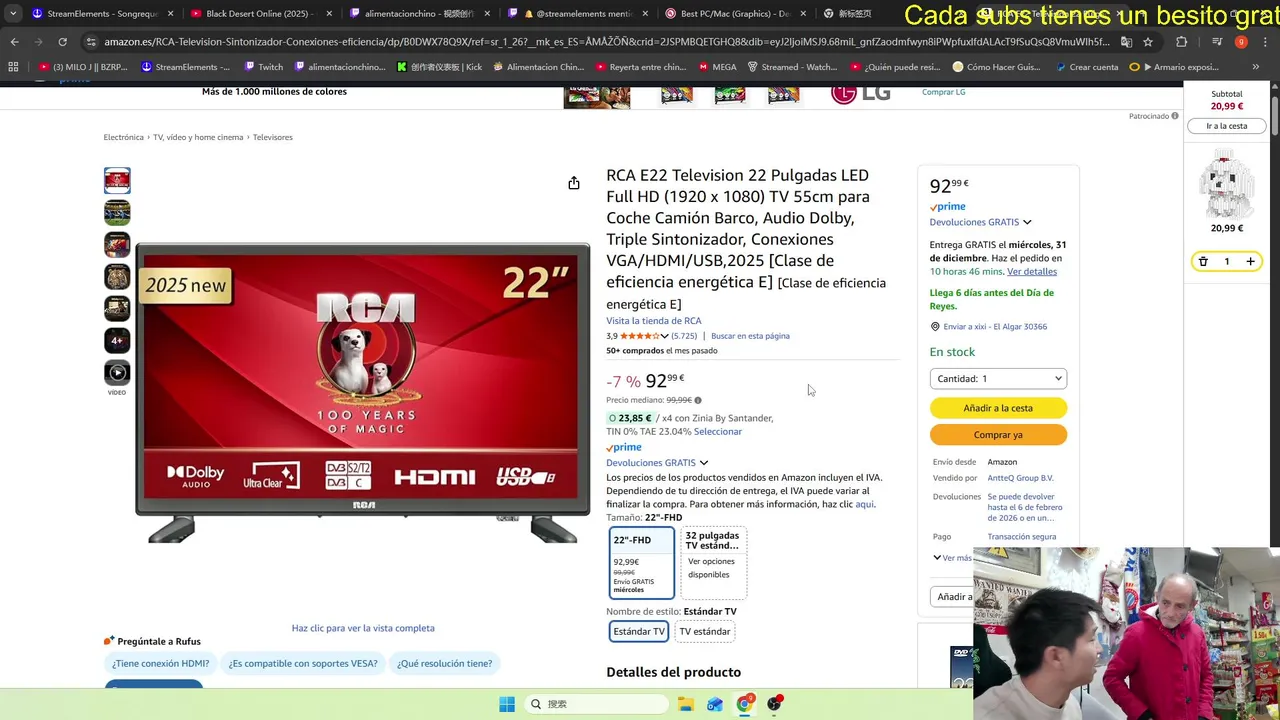The height and width of the screenshot is (720, 1280).
Task: Open the MEGA bookmark
Action: [716, 67]
